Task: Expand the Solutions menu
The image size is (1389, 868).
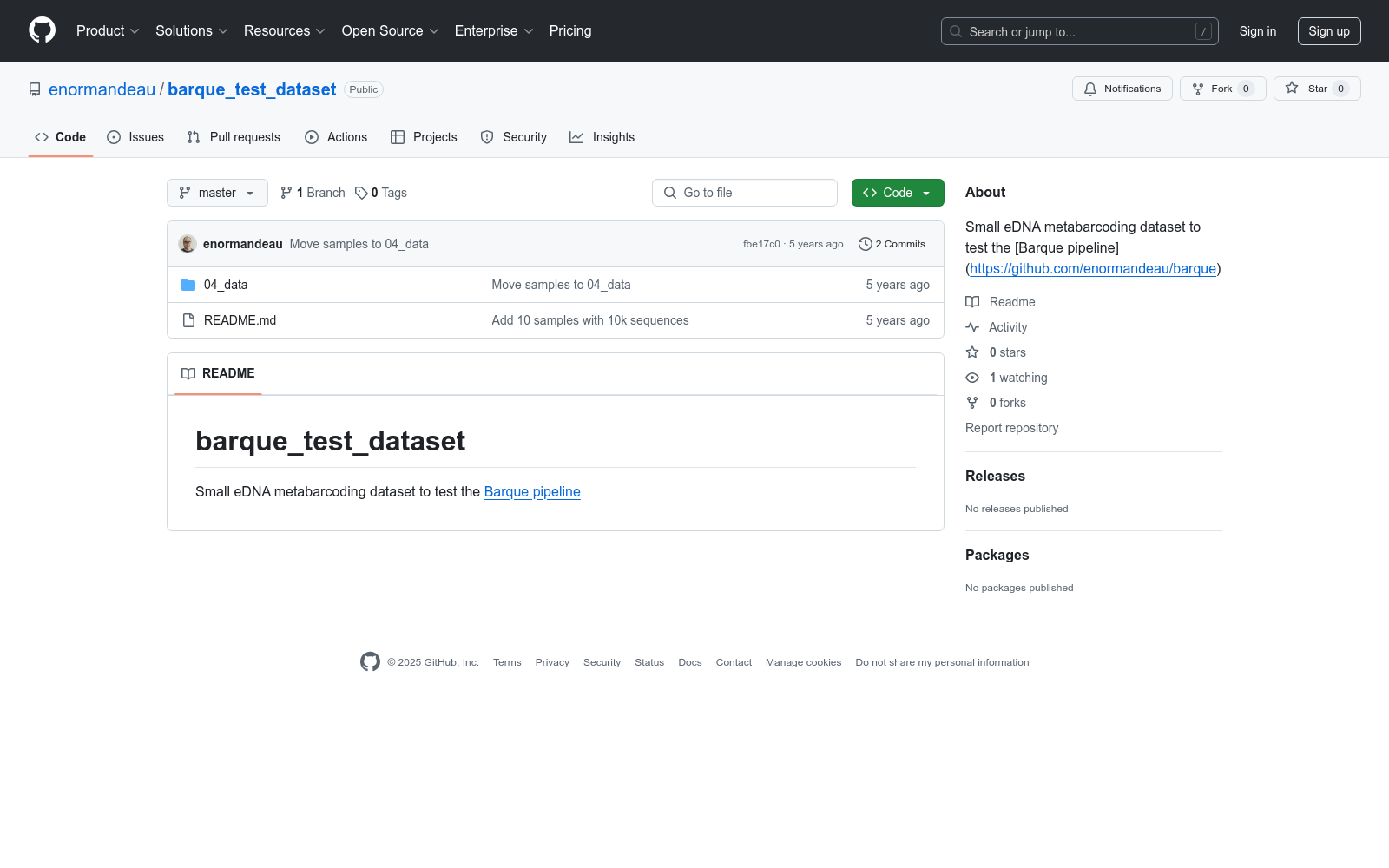Action: 192,31
